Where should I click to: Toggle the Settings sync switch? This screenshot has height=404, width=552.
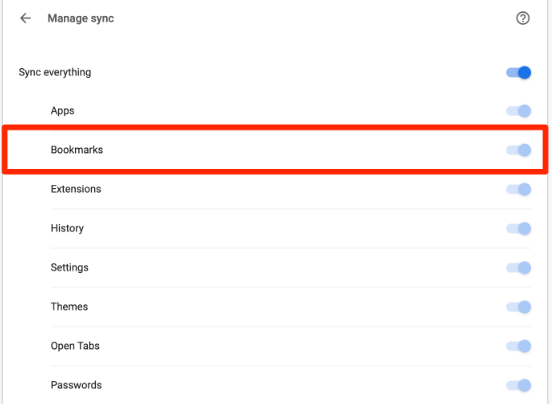(519, 268)
